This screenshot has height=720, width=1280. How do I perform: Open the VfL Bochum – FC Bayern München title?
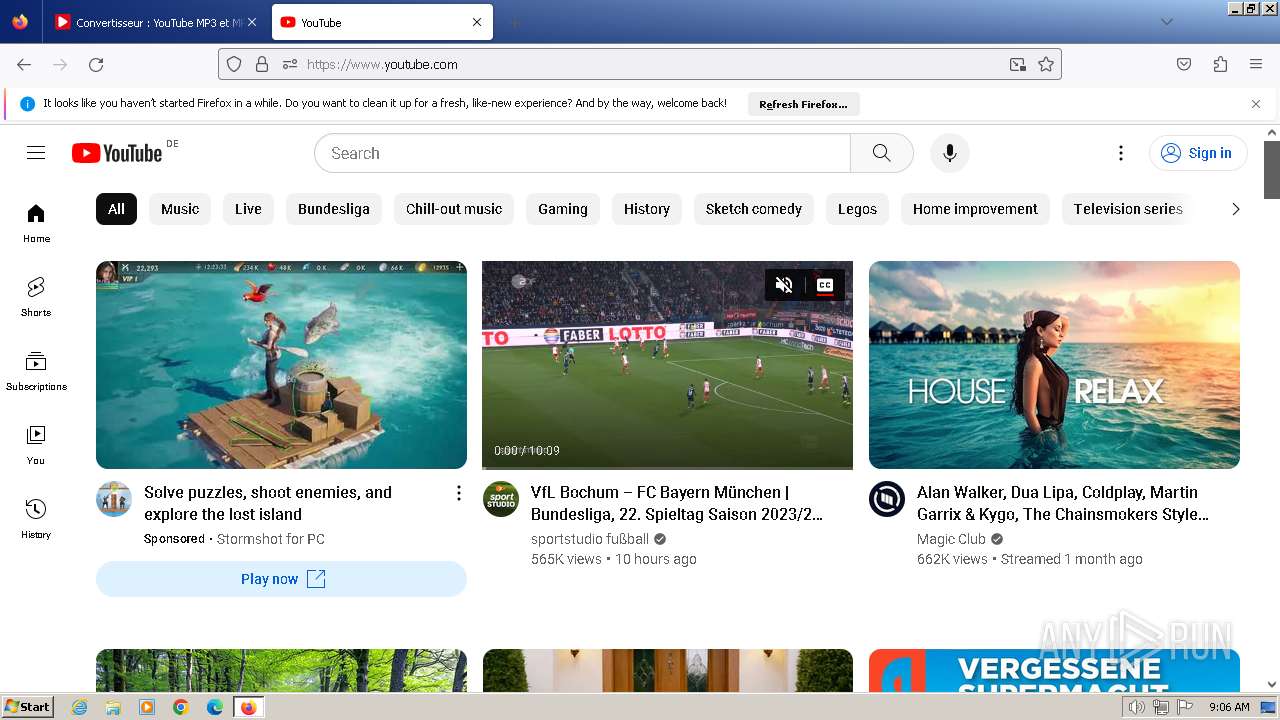677,503
